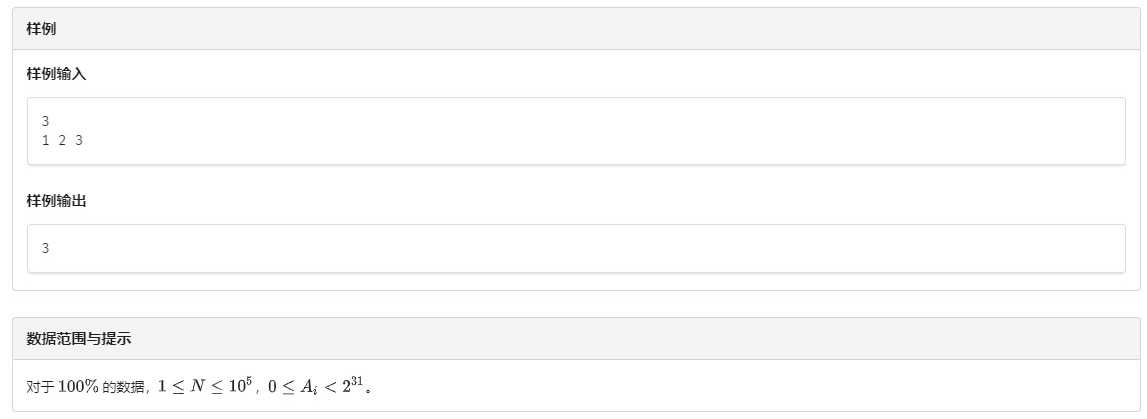Click the 的数据 text in constraints
The image size is (1147, 419).
coord(124,388)
